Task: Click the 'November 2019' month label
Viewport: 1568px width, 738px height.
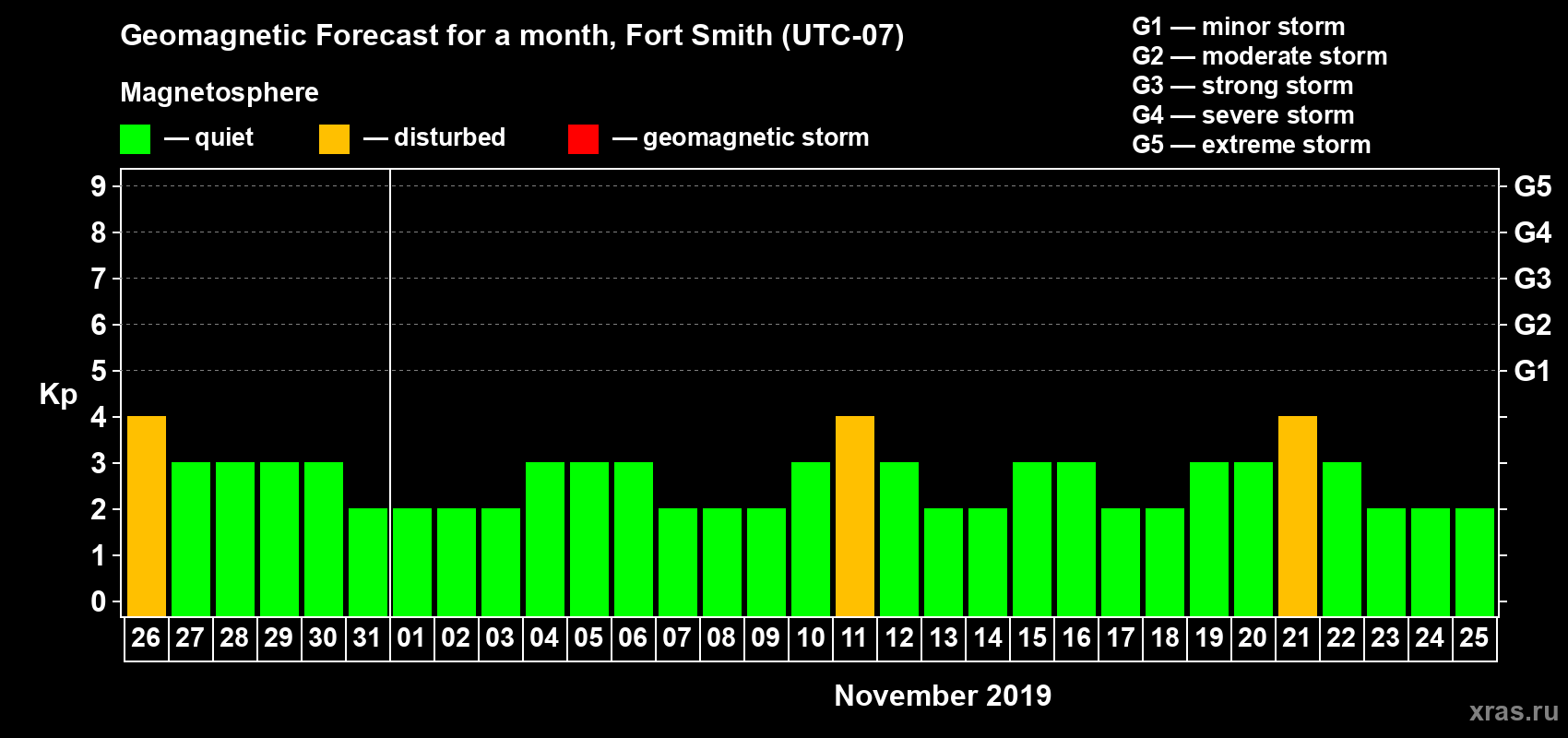Action: pos(943,696)
